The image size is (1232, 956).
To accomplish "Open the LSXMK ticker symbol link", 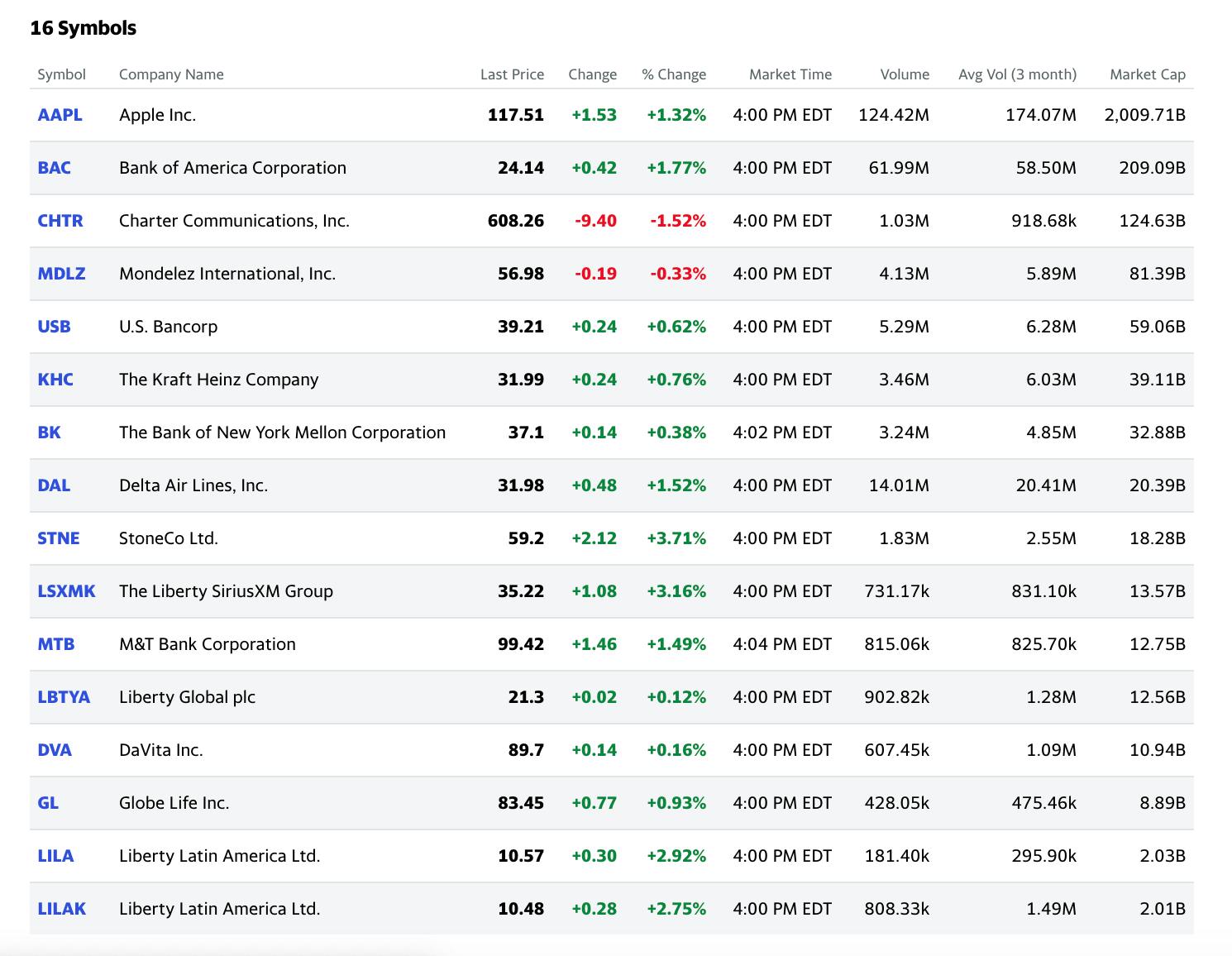I will pos(66,591).
